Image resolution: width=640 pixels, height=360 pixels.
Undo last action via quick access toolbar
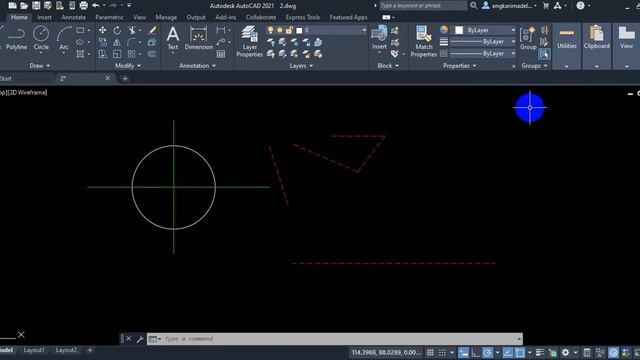[x=96, y=6]
